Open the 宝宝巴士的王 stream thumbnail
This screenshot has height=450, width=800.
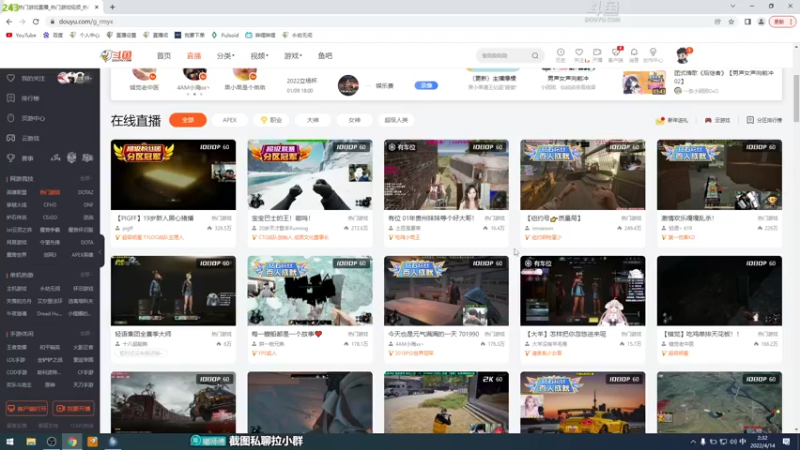coord(310,174)
